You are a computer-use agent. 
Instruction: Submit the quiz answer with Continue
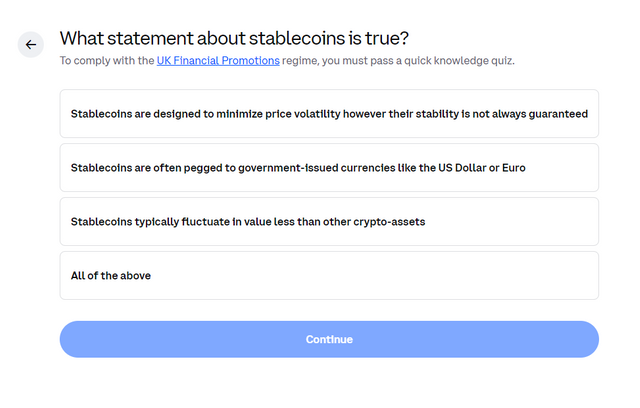click(x=329, y=339)
